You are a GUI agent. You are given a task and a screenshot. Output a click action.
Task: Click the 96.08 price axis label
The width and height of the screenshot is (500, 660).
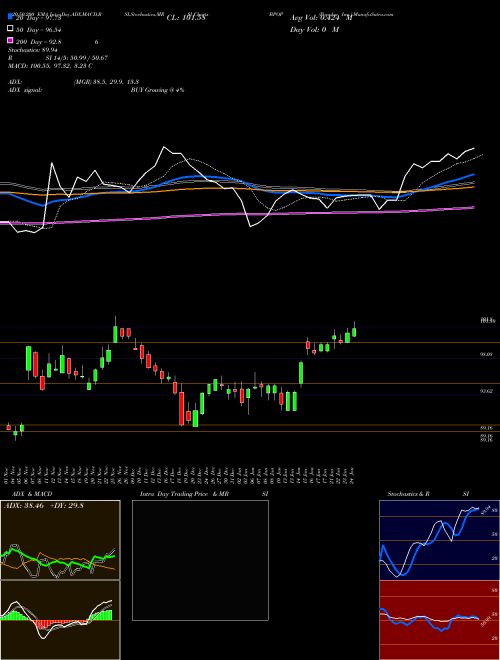pos(487,354)
